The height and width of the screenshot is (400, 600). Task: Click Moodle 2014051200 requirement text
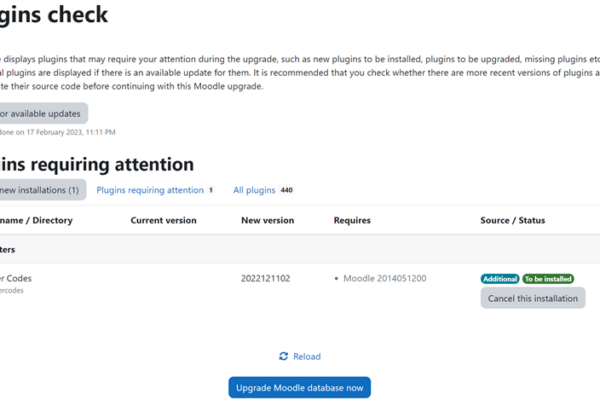pos(385,278)
